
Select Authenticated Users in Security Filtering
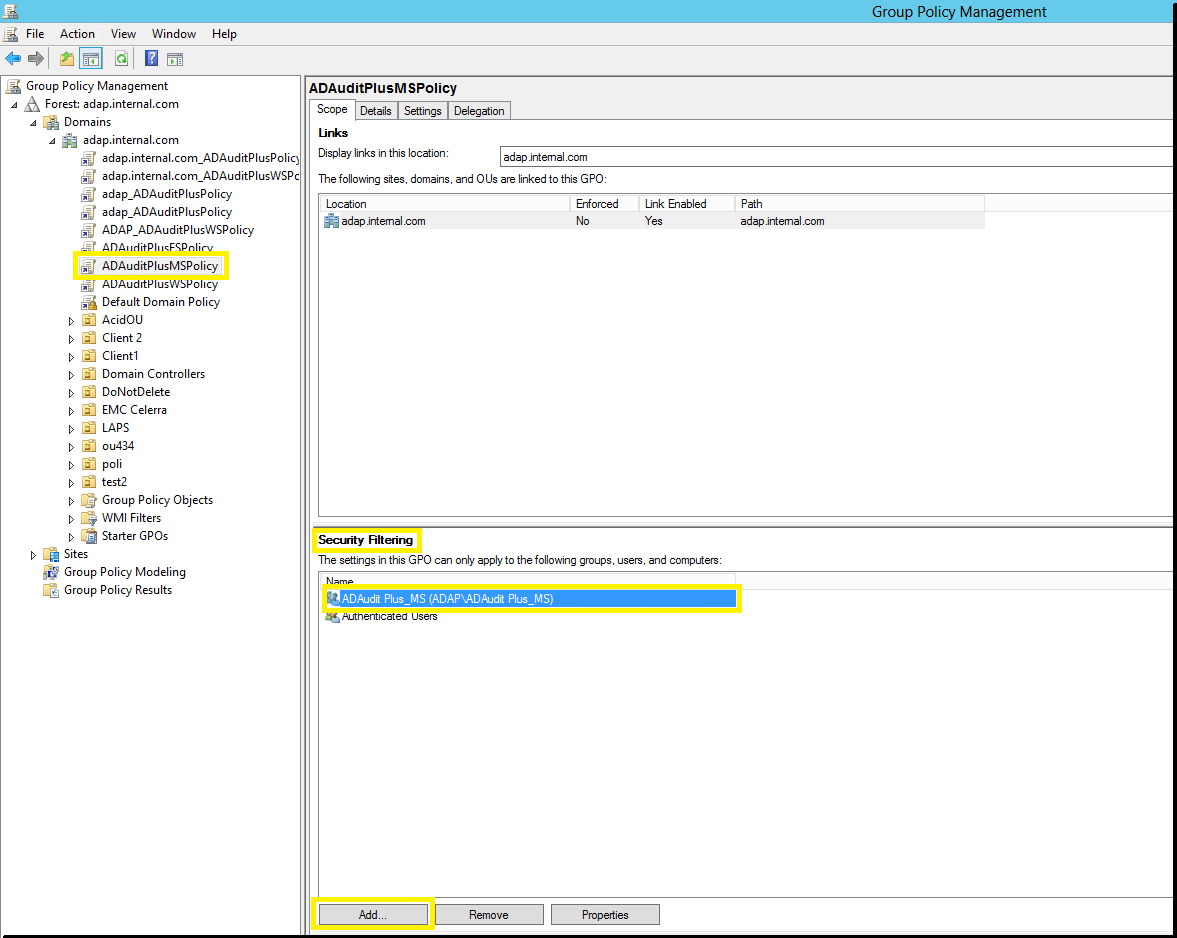click(389, 617)
